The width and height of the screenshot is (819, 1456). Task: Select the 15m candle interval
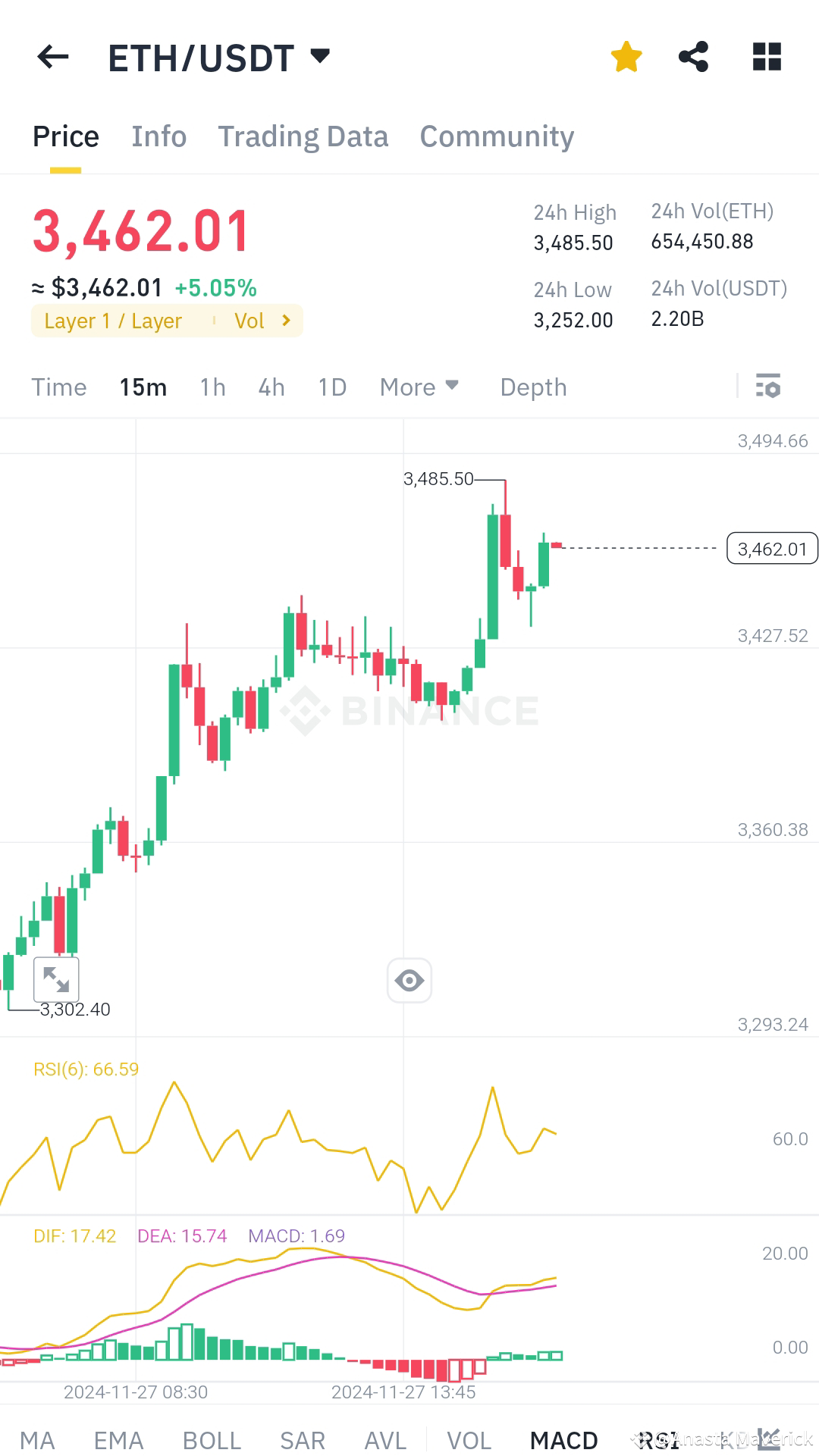point(143,387)
